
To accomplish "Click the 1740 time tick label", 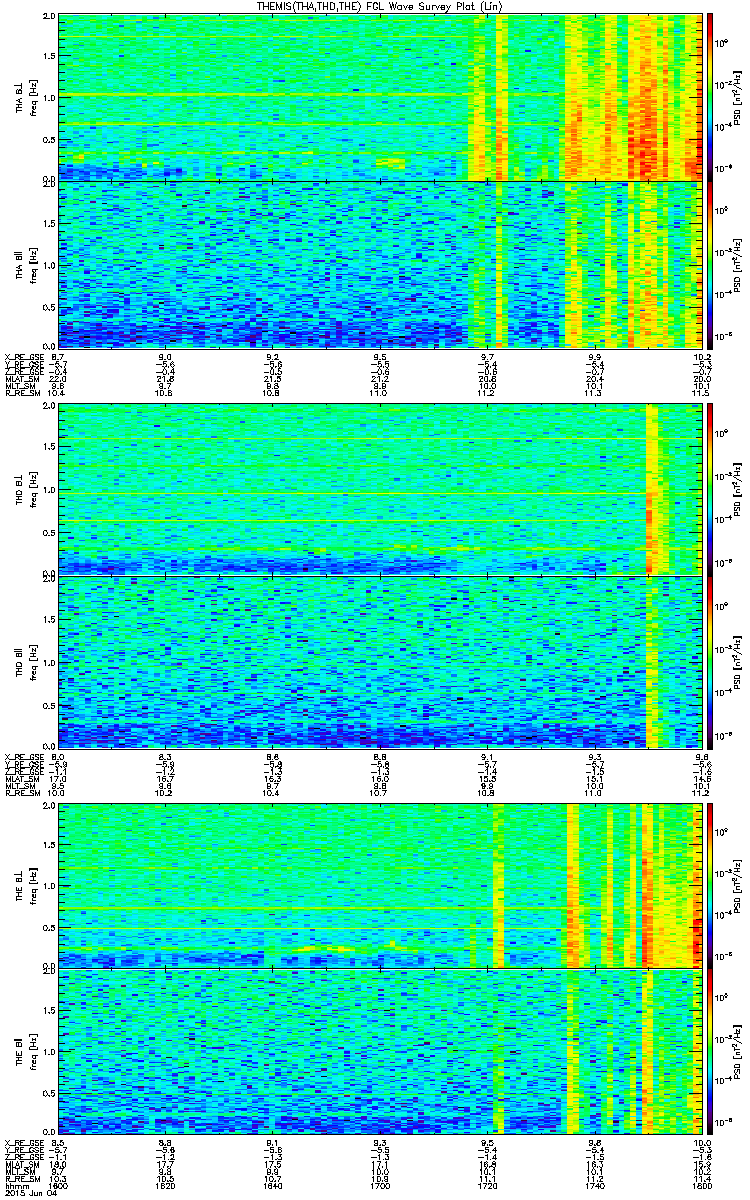I will (x=594, y=1188).
